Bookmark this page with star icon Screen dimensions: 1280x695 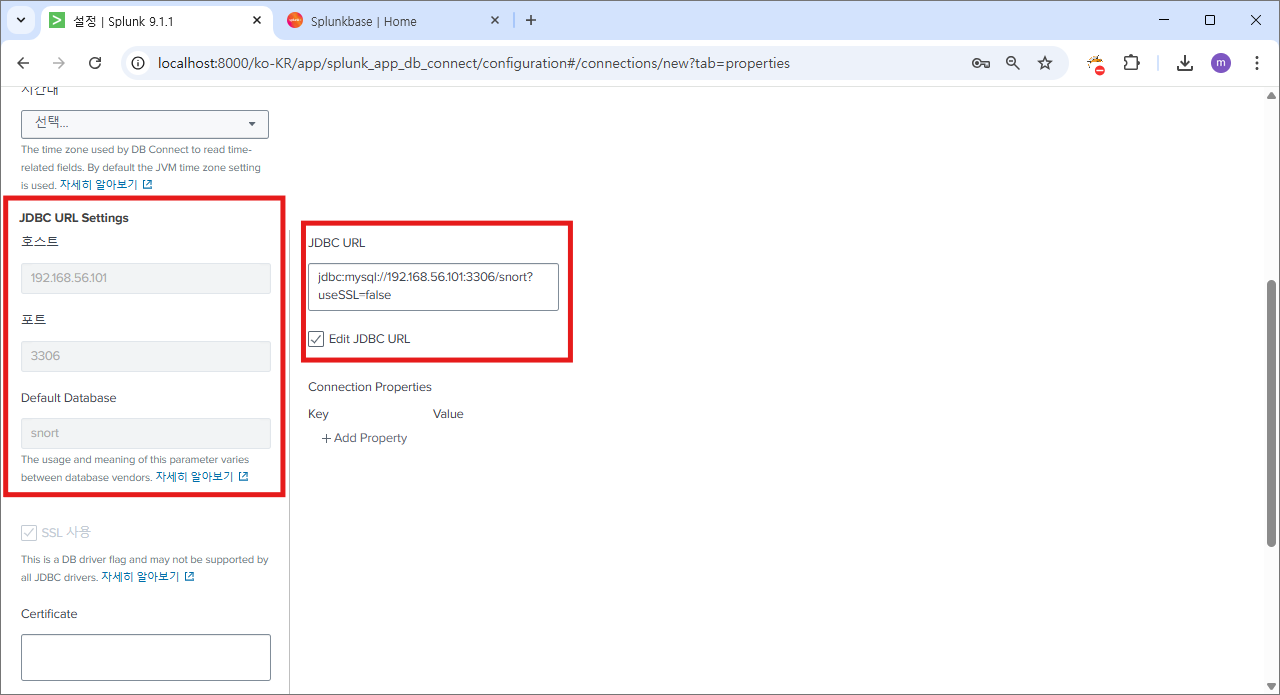1045,63
